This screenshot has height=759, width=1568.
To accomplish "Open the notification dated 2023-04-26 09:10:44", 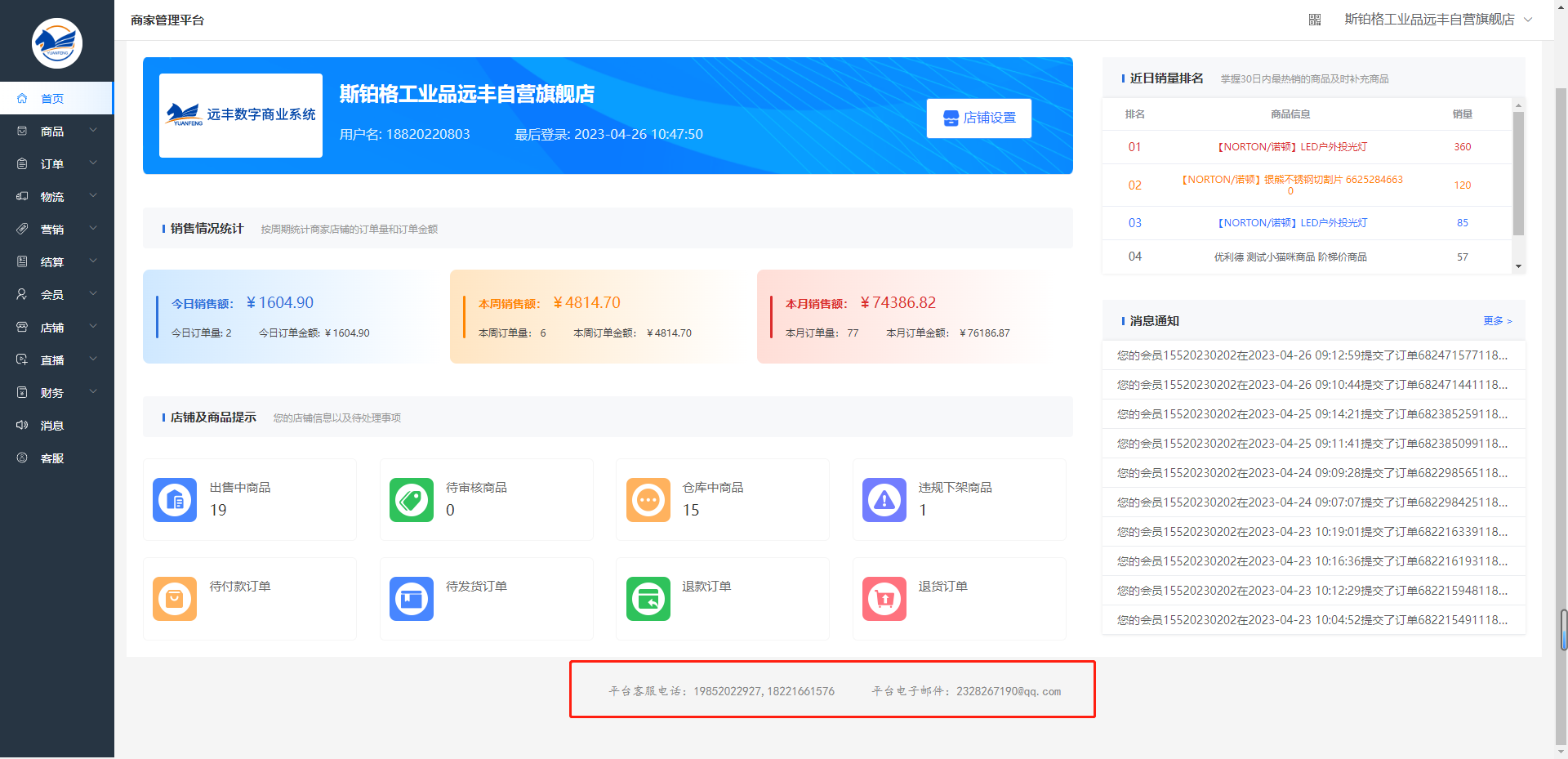I will [1313, 385].
